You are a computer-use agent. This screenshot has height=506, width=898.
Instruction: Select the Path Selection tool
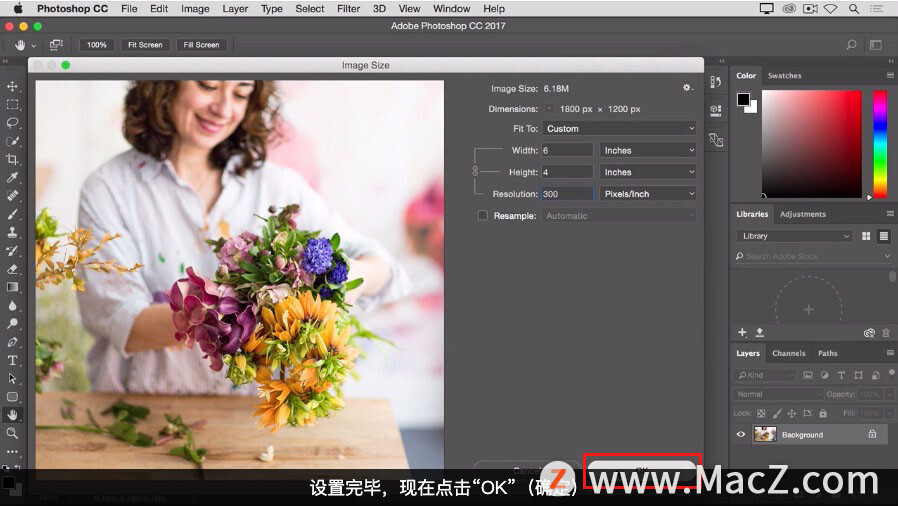point(12,378)
